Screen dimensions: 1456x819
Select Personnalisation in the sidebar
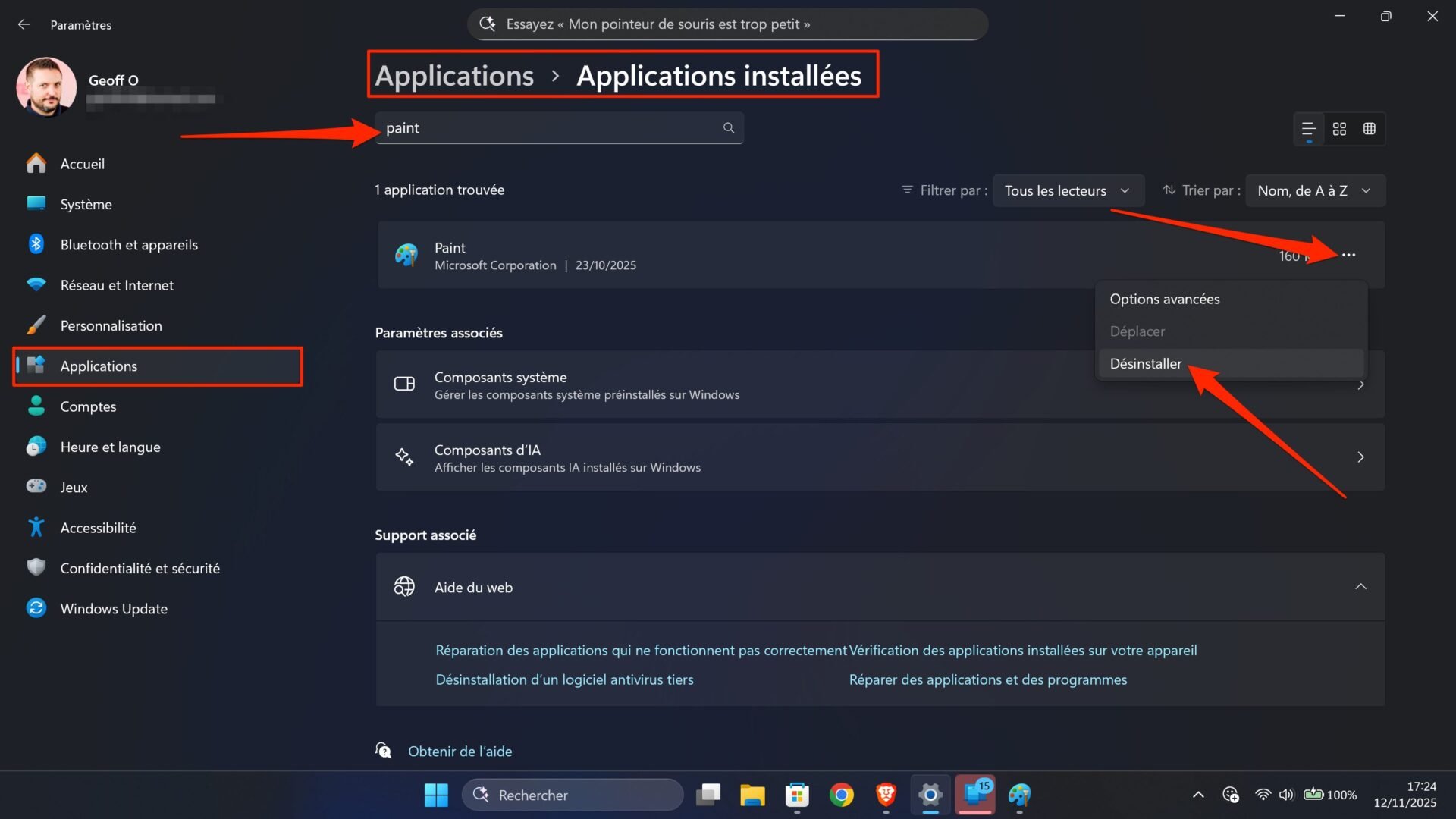click(x=111, y=325)
